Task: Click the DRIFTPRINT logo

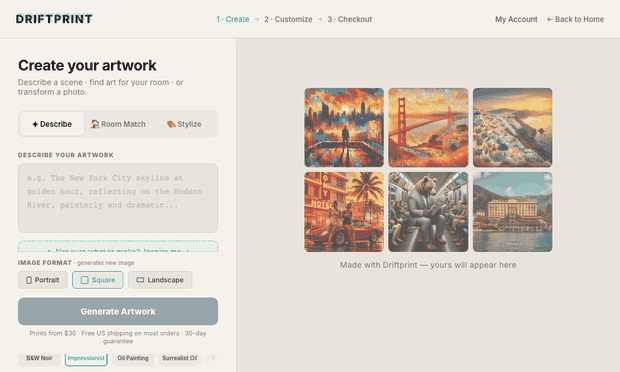Action: click(x=54, y=19)
